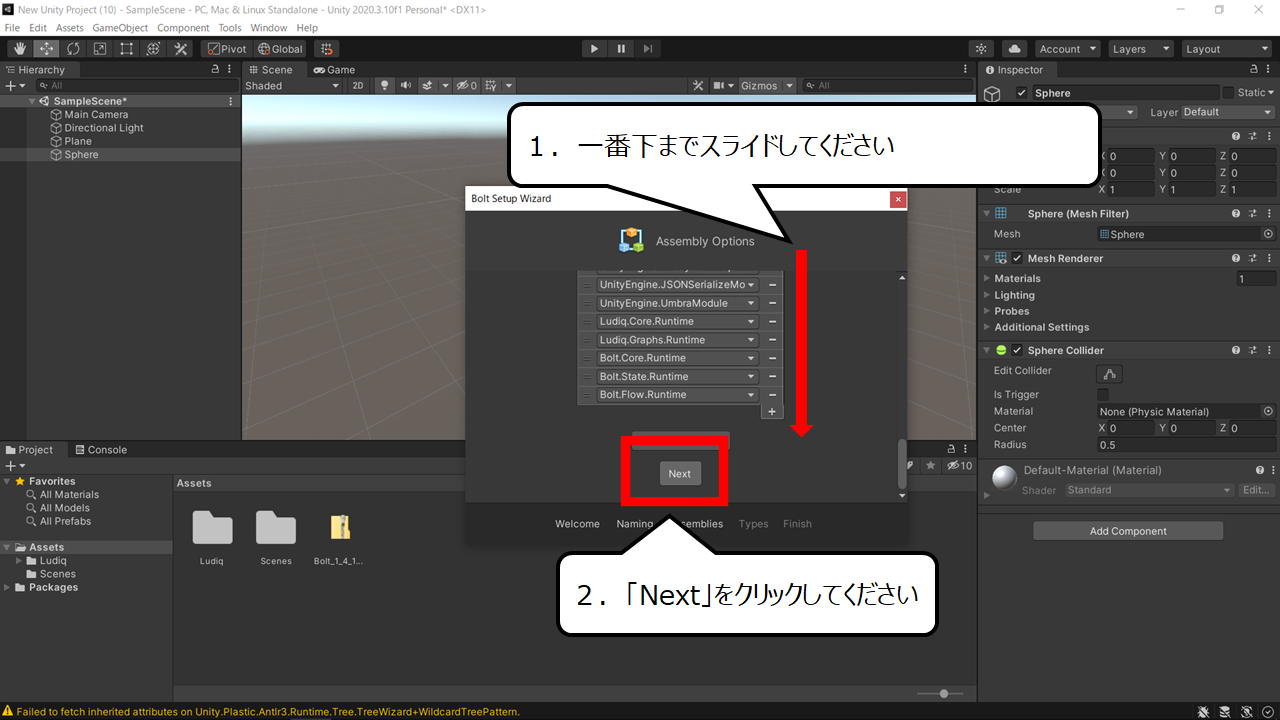Open the Layers dropdown in the toolbar
Screen dimensions: 1280x720
pyautogui.click(x=1140, y=49)
